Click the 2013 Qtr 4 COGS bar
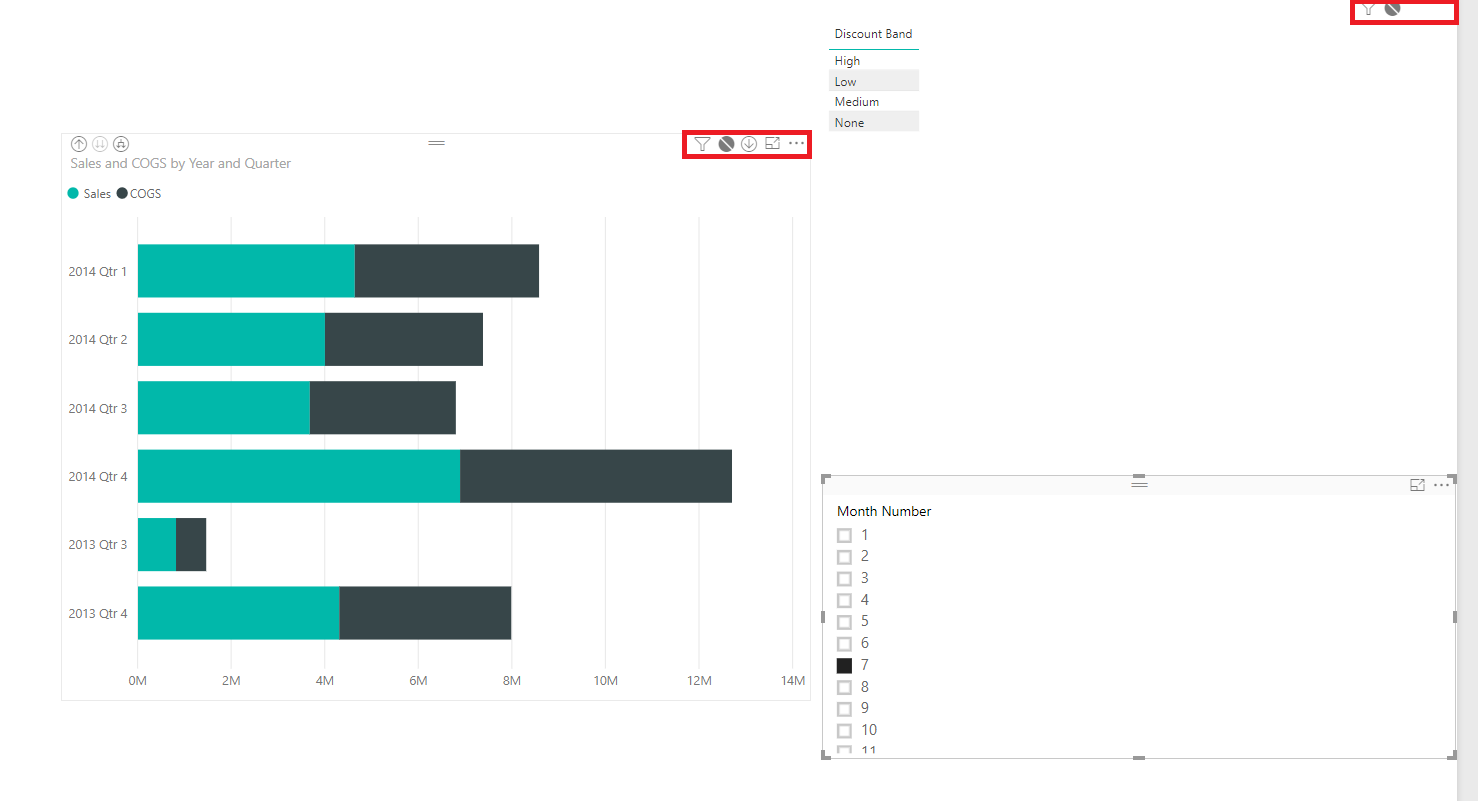 coord(425,613)
